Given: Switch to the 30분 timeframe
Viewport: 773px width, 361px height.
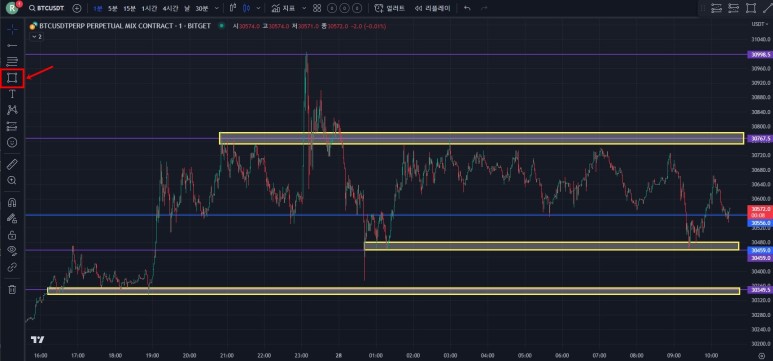Looking at the screenshot, I should pos(202,8).
